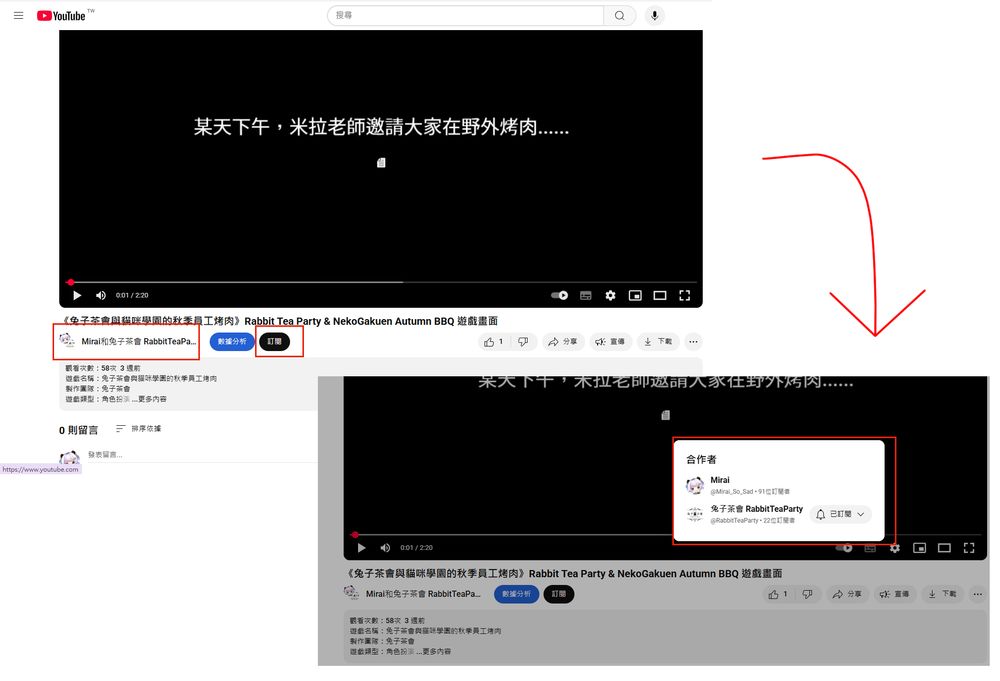Click the 宣傳 promote button in bright screenshot

pos(610,342)
